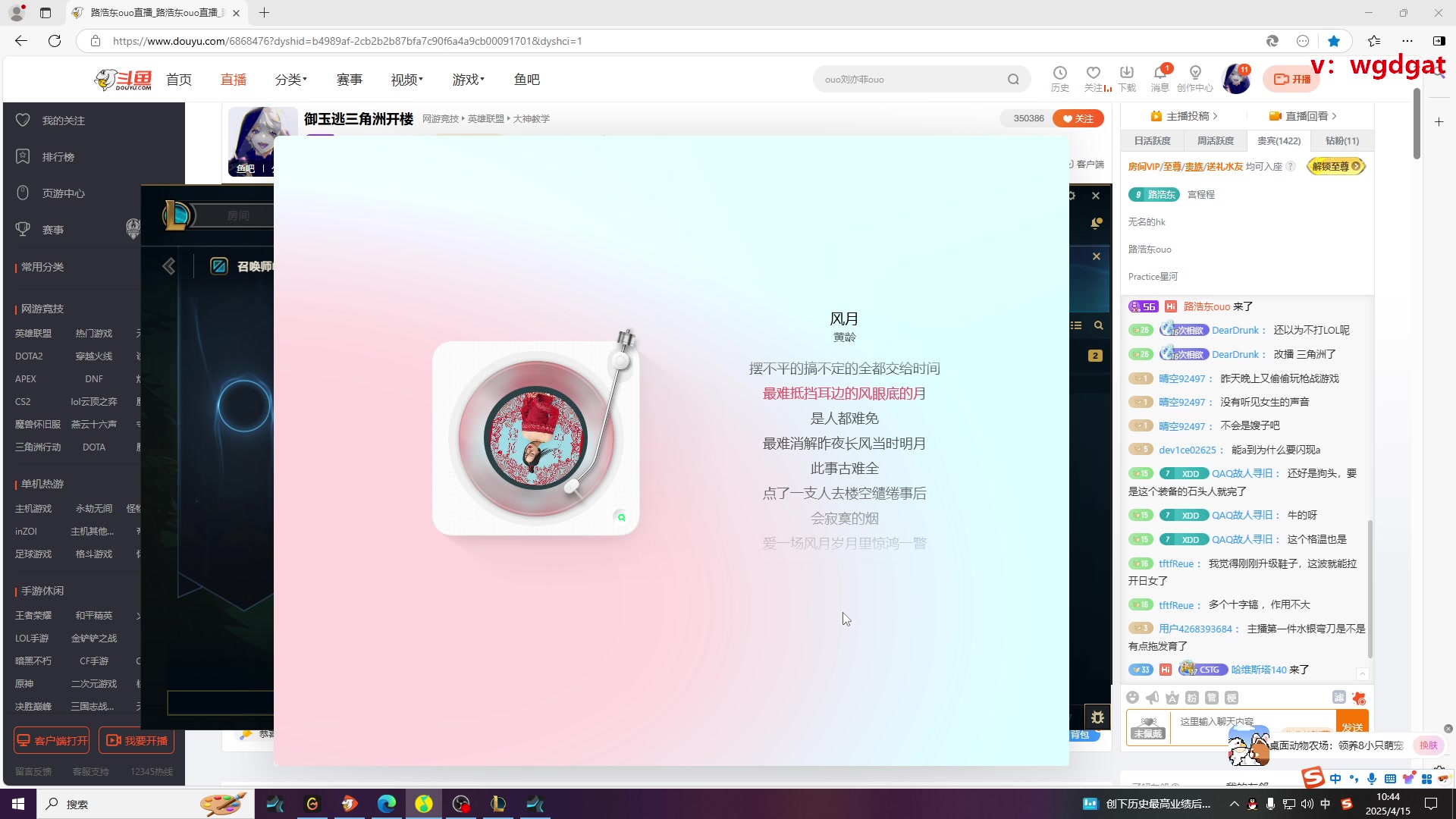Toggle Sogou soft keyboard icon

tap(1390, 779)
